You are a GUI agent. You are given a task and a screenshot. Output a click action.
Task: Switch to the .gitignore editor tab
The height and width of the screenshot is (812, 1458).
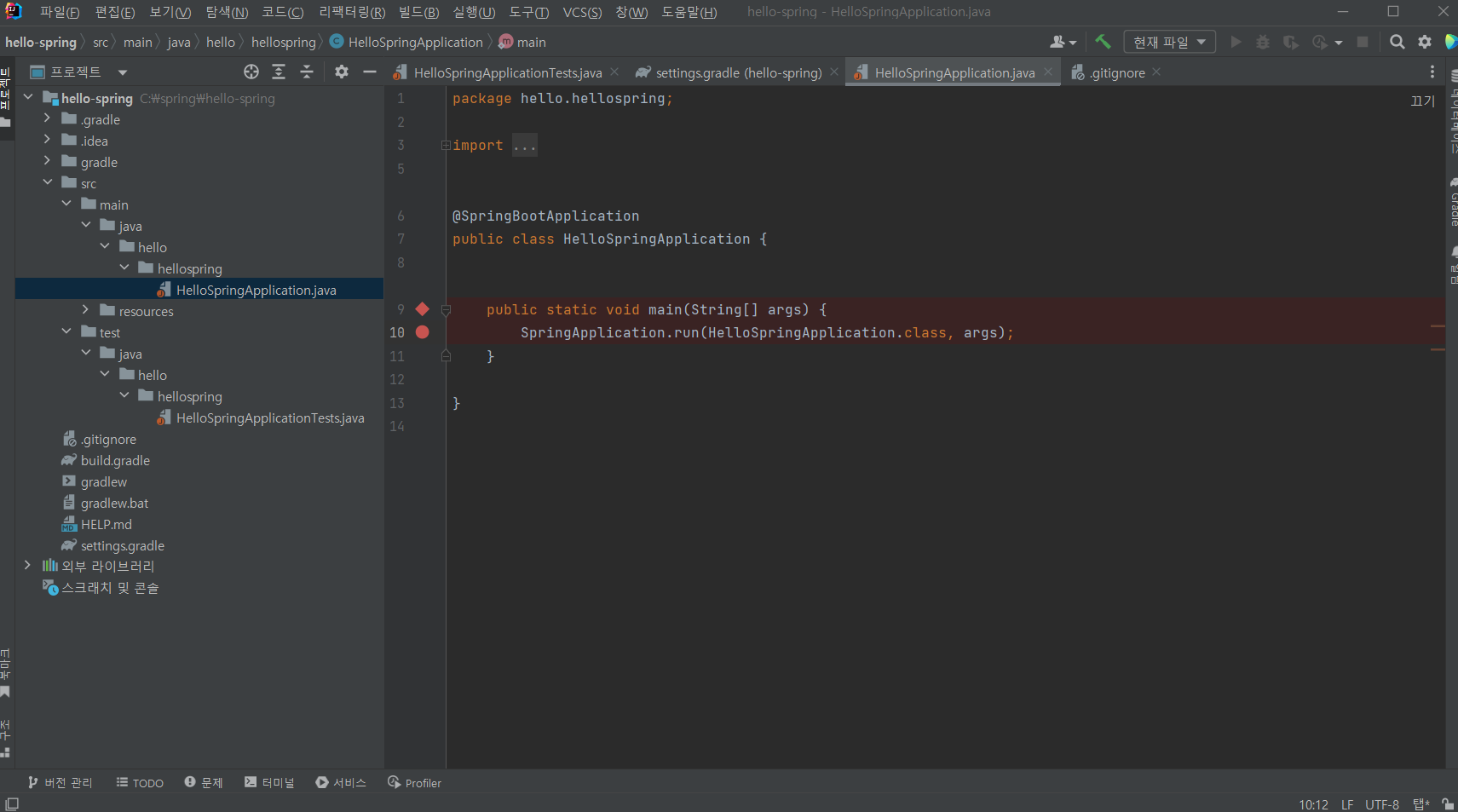pyautogui.click(x=1117, y=72)
